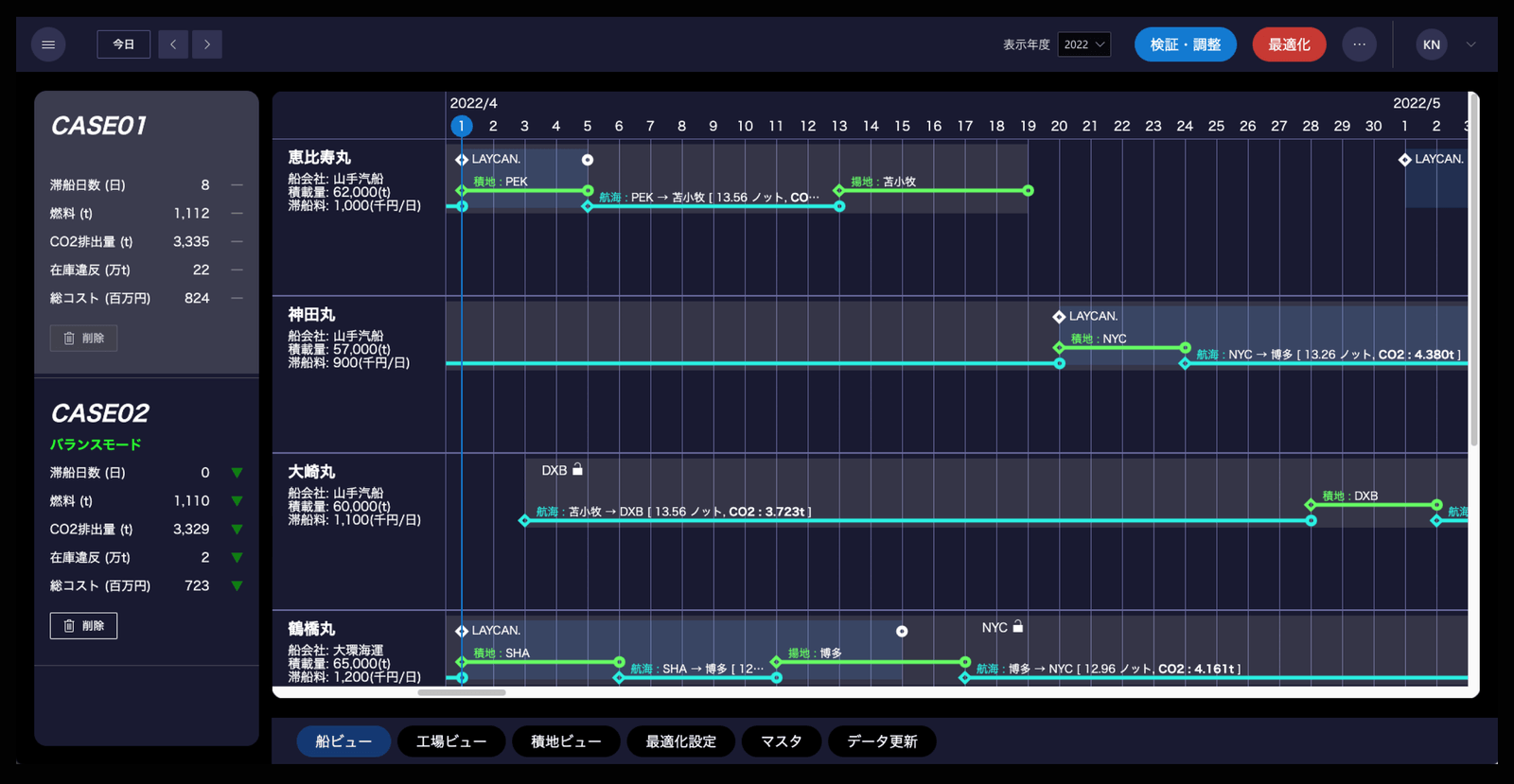Screen dimensions: 1514x784
Task: Click green down-triangle beside CASE02 総コスト
Action: 237,586
